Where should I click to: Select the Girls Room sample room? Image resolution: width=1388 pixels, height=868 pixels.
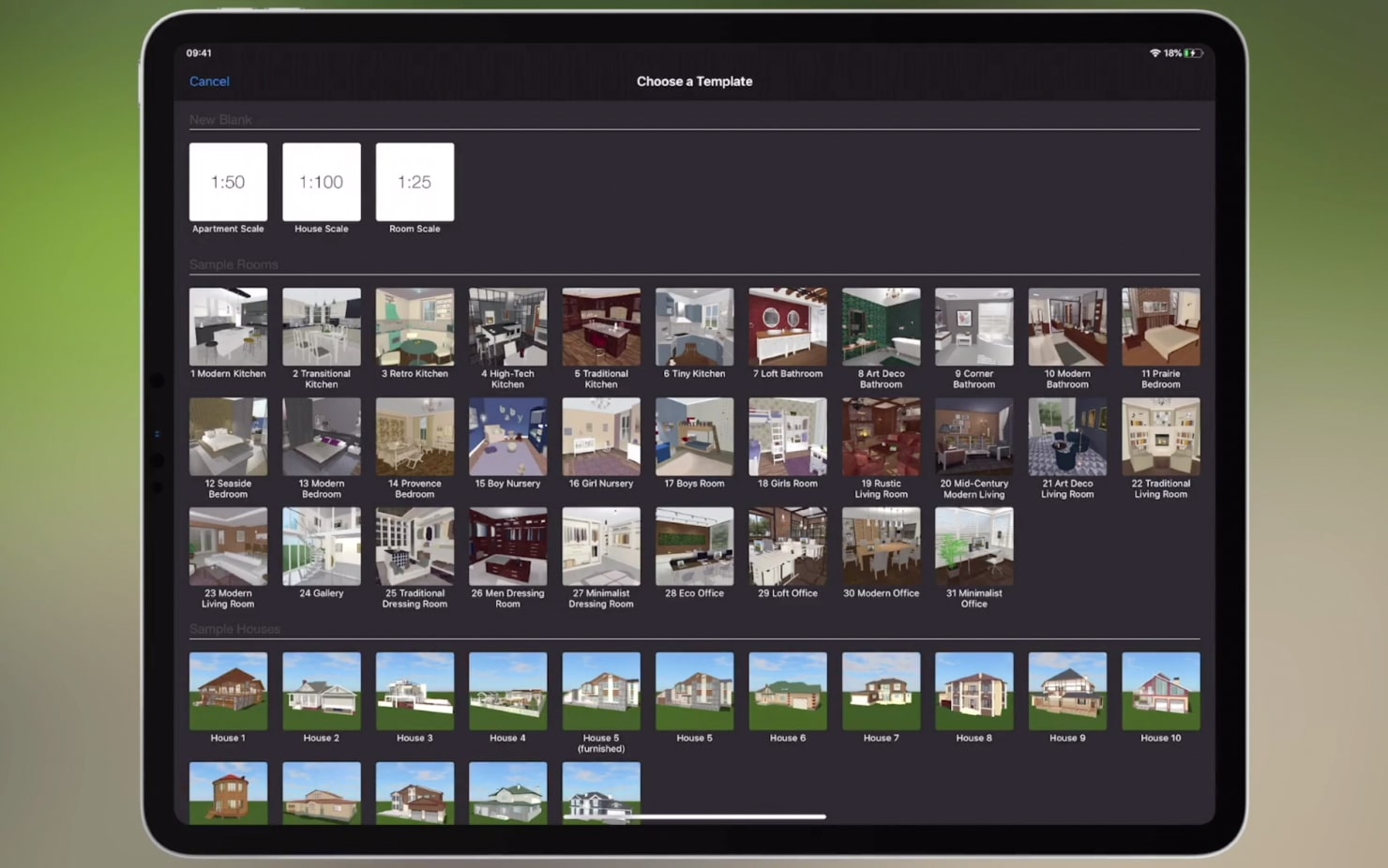tap(787, 436)
